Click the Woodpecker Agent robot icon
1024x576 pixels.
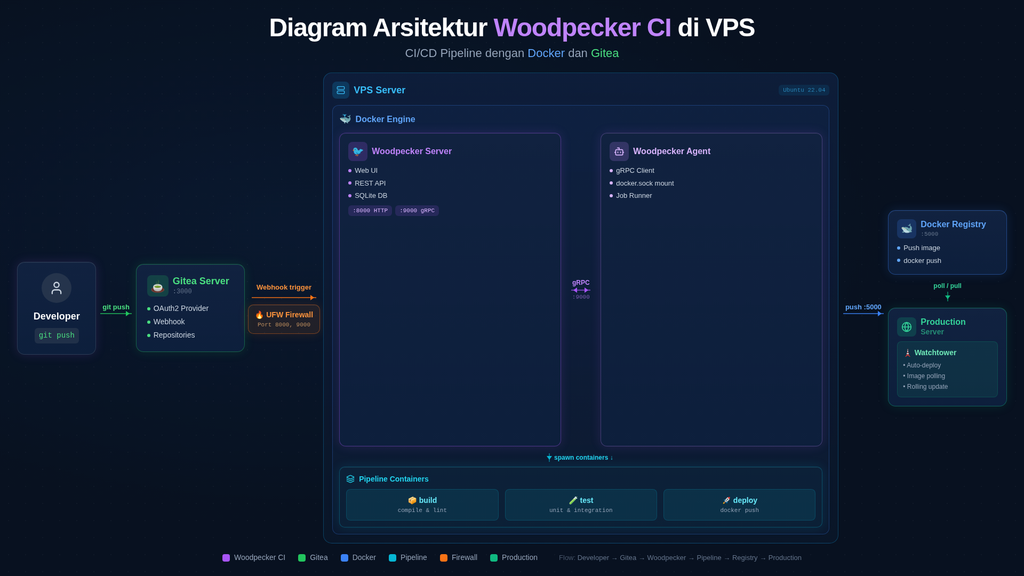click(618, 151)
